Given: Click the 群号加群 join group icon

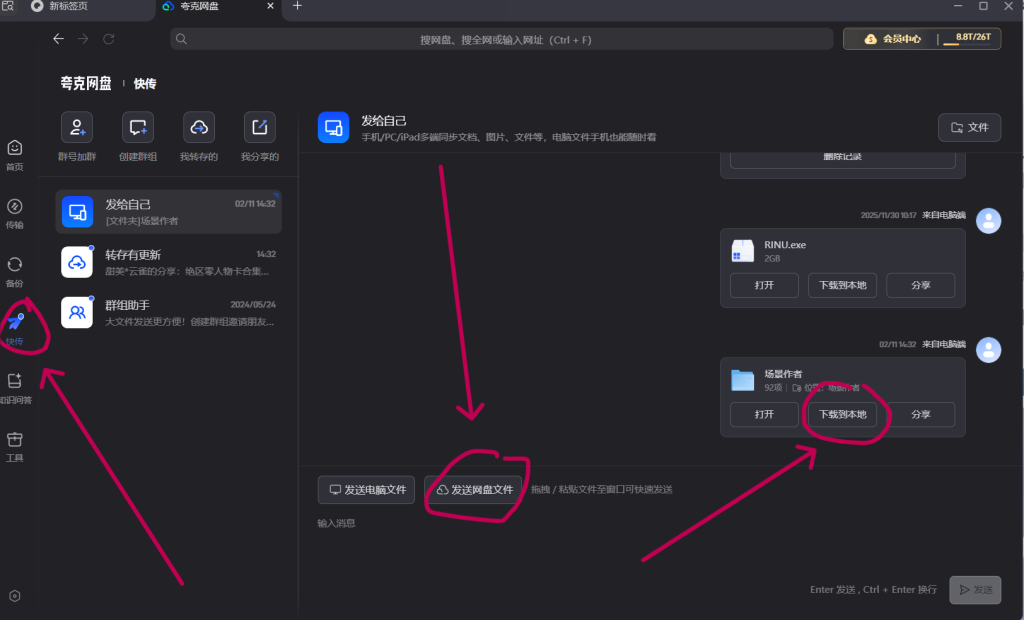Looking at the screenshot, I should [77, 128].
